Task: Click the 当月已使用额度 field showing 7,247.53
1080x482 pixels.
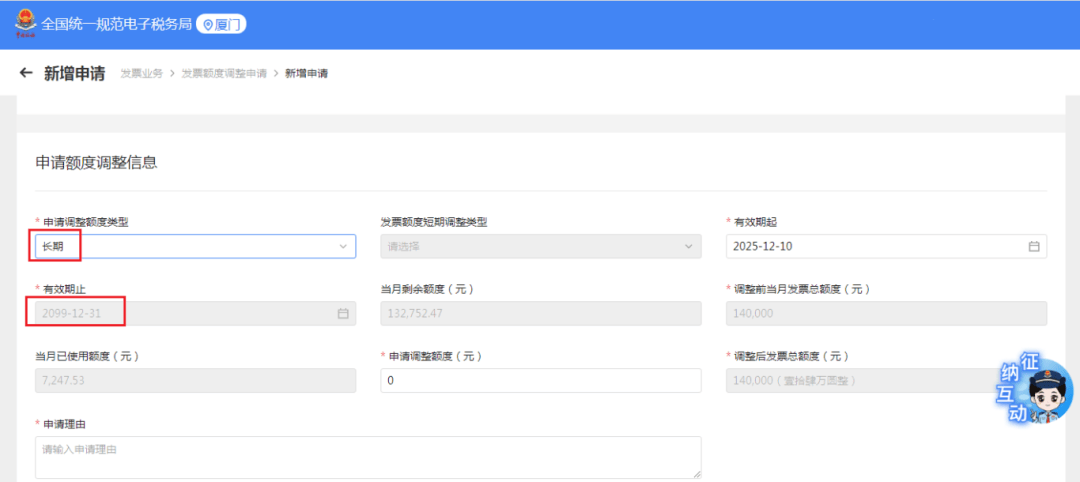Action: tap(195, 381)
